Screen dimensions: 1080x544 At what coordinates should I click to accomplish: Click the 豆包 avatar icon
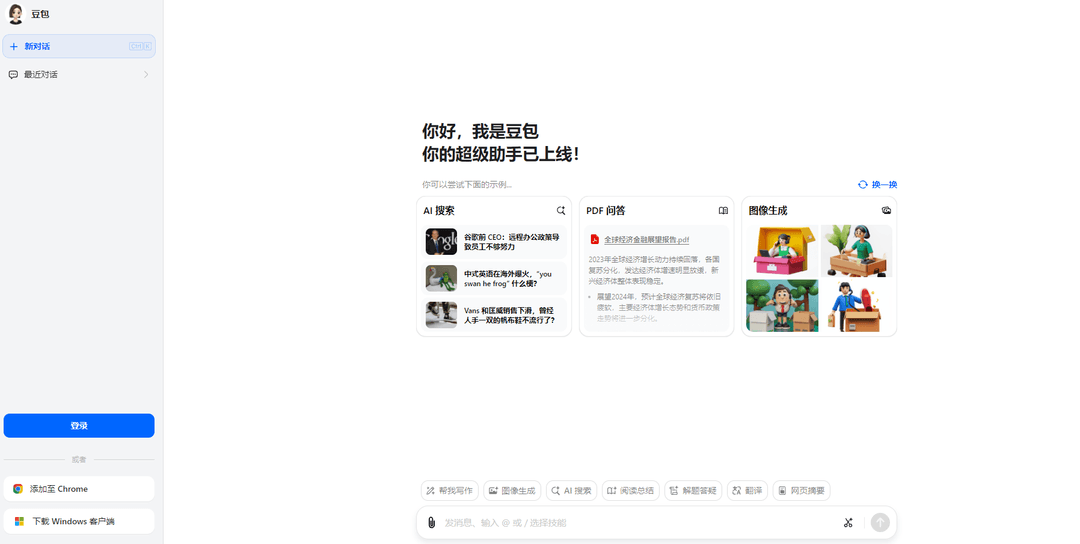(15, 14)
